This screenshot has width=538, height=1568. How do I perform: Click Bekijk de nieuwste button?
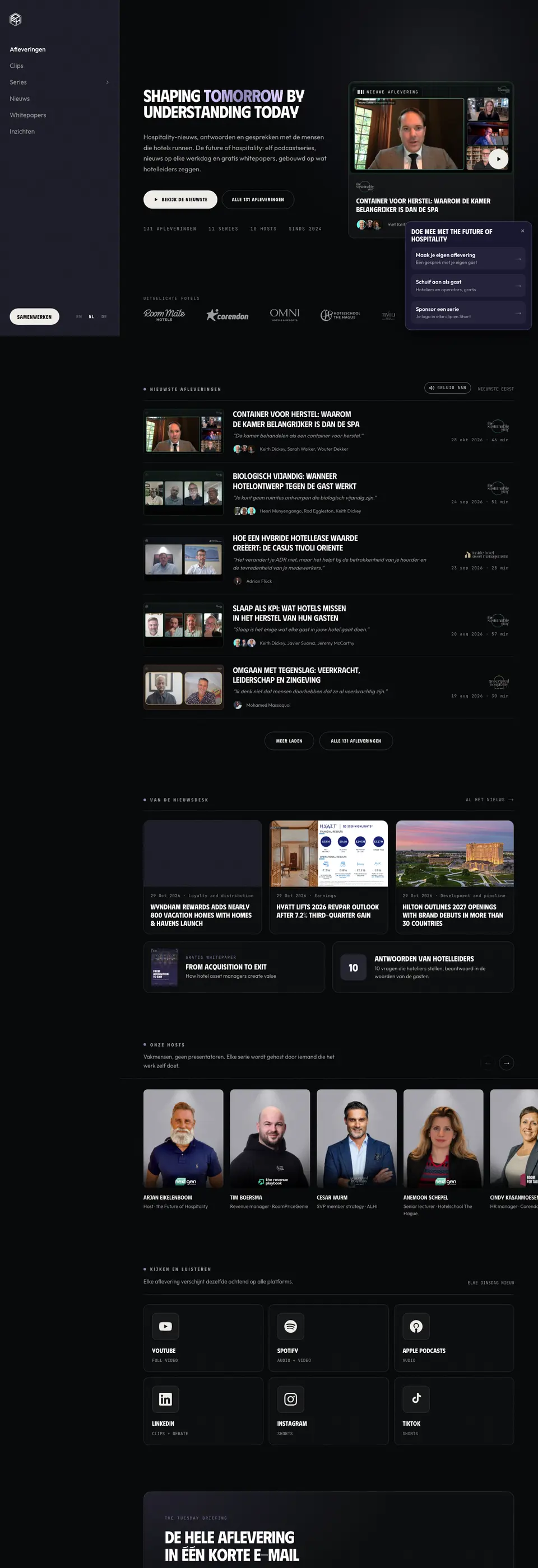pos(180,200)
